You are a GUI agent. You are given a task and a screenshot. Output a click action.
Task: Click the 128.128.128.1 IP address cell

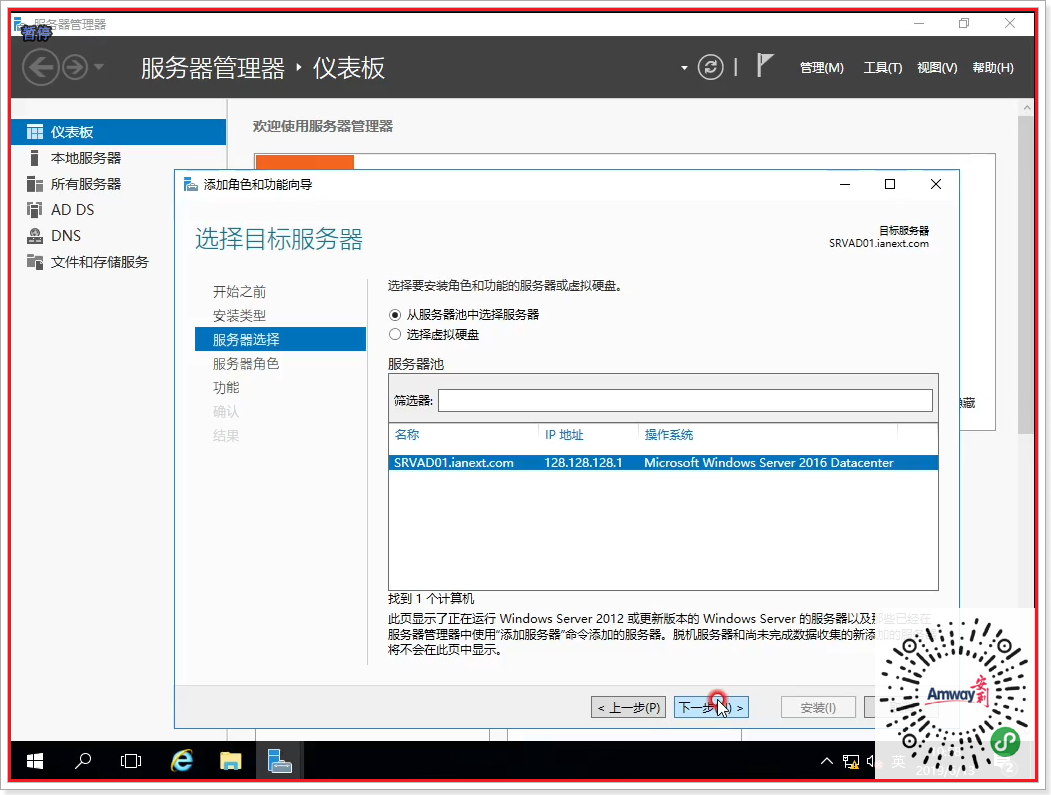(582, 463)
